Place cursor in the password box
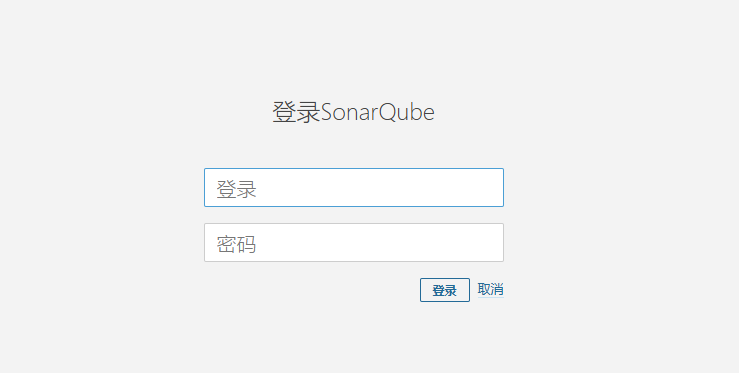The height and width of the screenshot is (373, 739). 353,242
